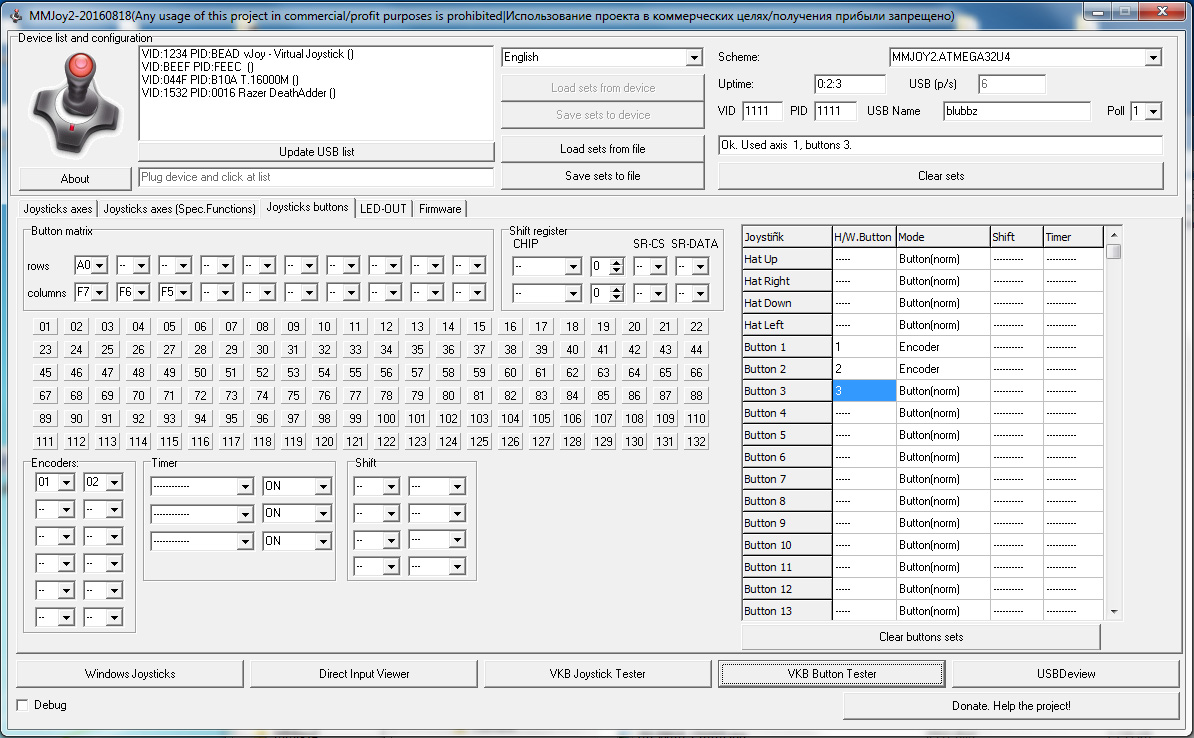The width and height of the screenshot is (1194, 738).
Task: Open the Encoders 02 dropdown
Action: click(x=114, y=482)
